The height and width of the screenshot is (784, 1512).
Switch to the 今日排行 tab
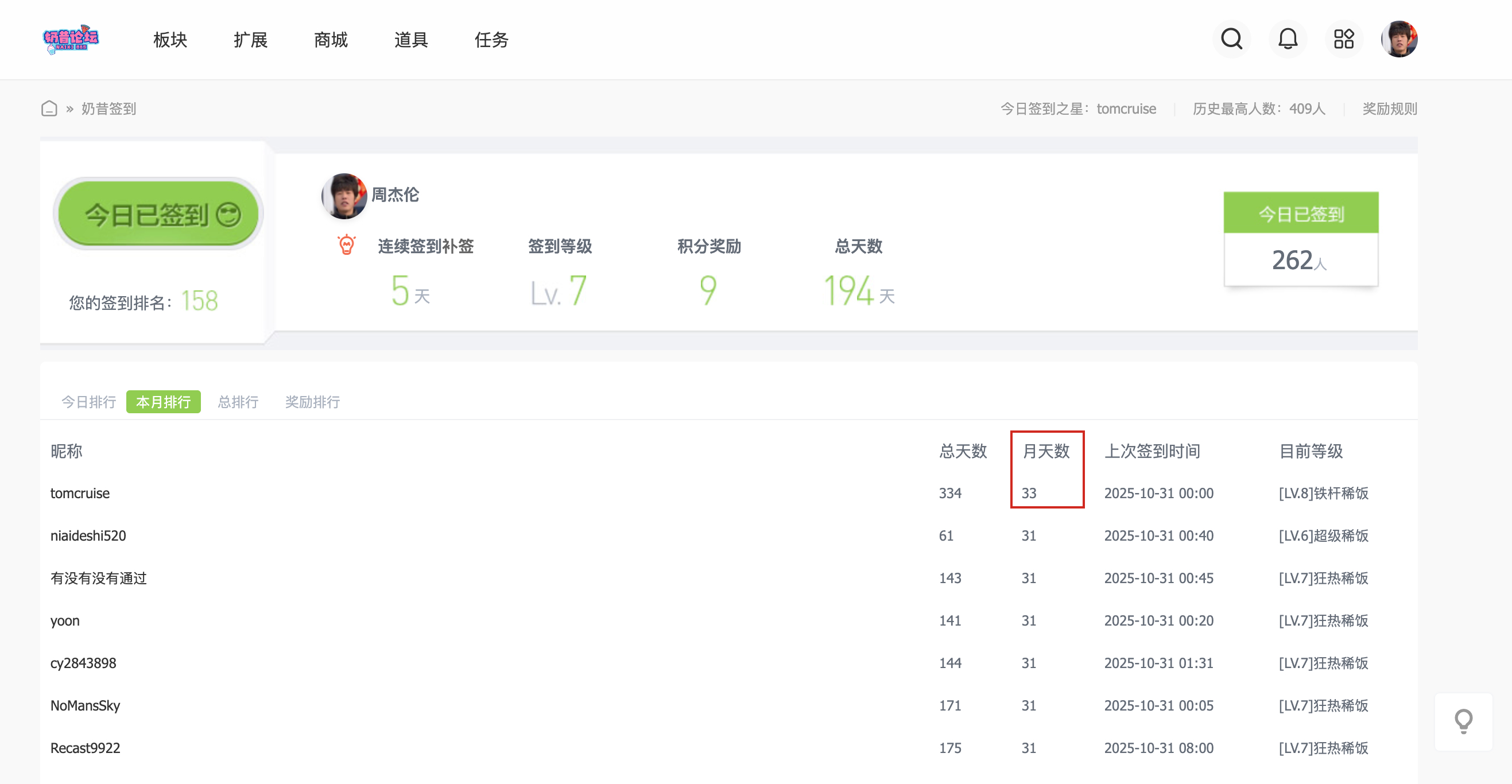(x=88, y=402)
